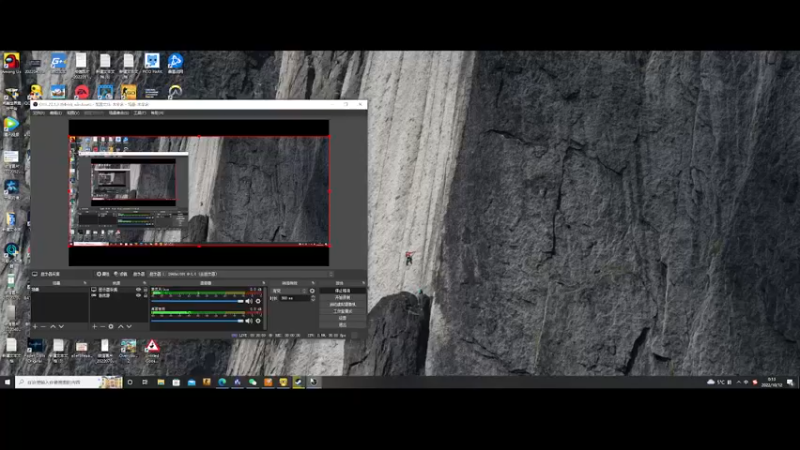The image size is (800, 450).
Task: Open Steam from the taskbar
Action: click(298, 382)
